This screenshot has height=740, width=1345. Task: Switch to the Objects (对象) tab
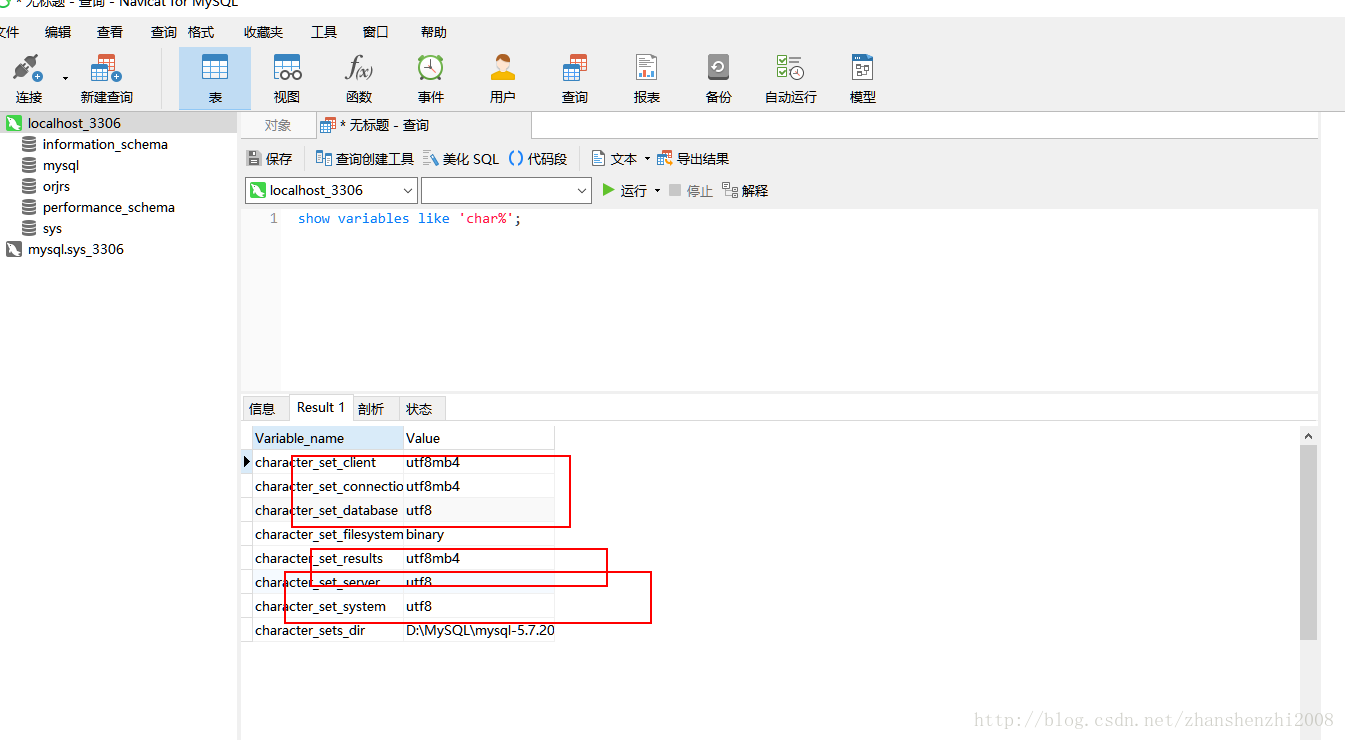tap(278, 125)
